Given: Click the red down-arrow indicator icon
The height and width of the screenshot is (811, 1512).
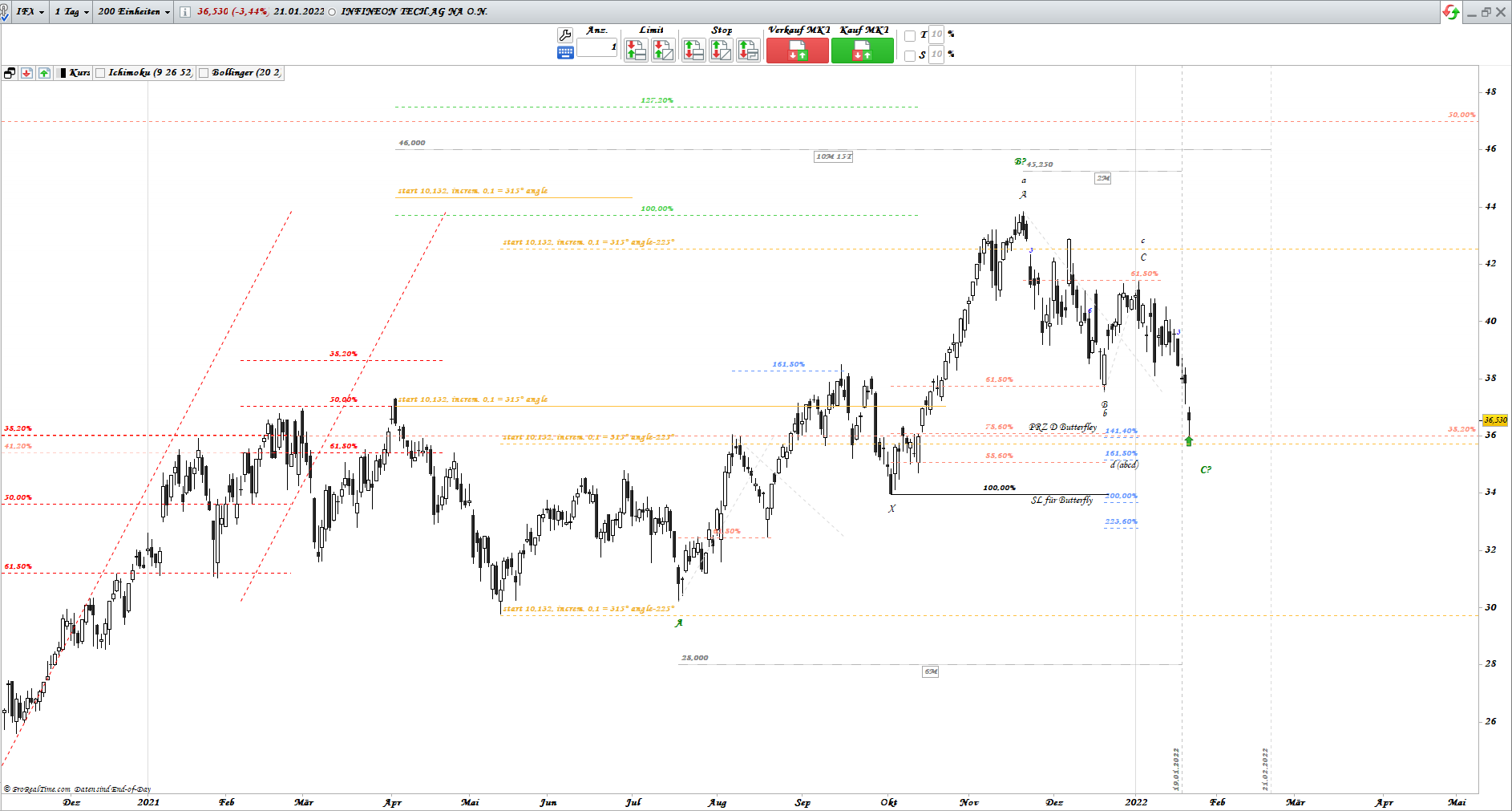Looking at the screenshot, I should [27, 73].
